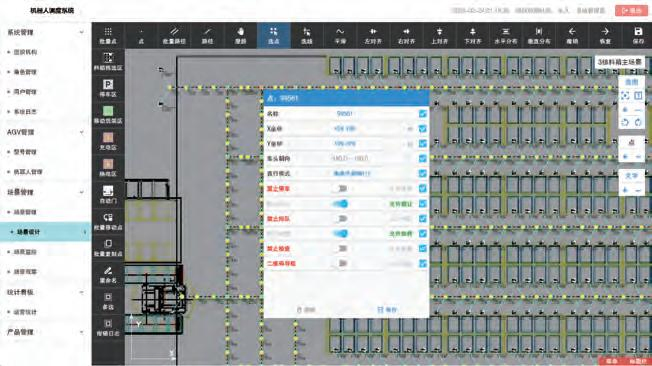The image size is (652, 366).
Task: Click the rename (重命名) pencil tool
Action: 108,274
